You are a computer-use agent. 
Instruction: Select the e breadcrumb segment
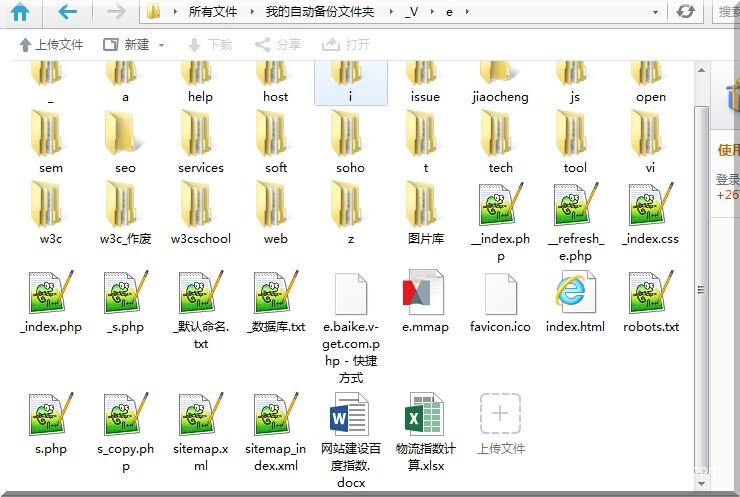(x=449, y=12)
